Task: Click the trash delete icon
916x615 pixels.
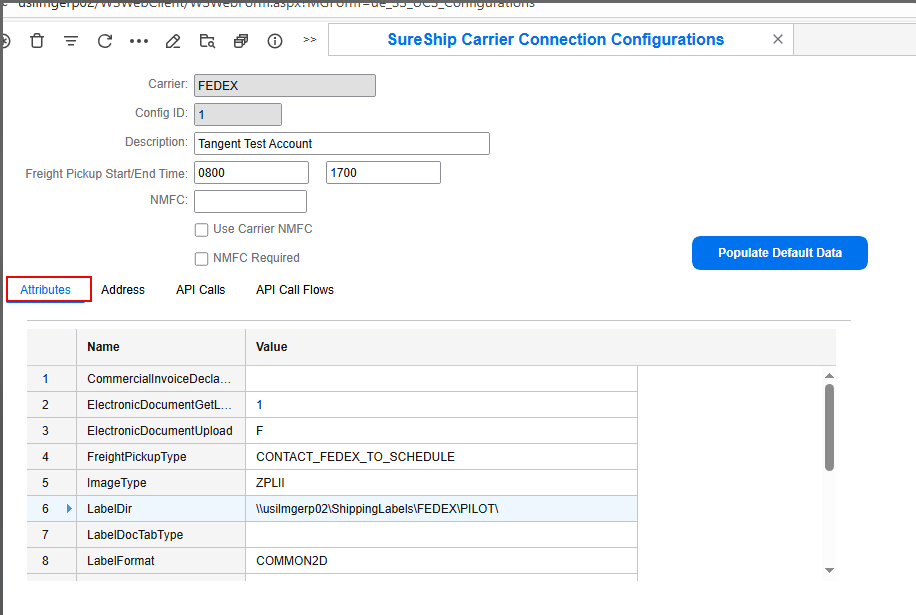Action: [37, 41]
